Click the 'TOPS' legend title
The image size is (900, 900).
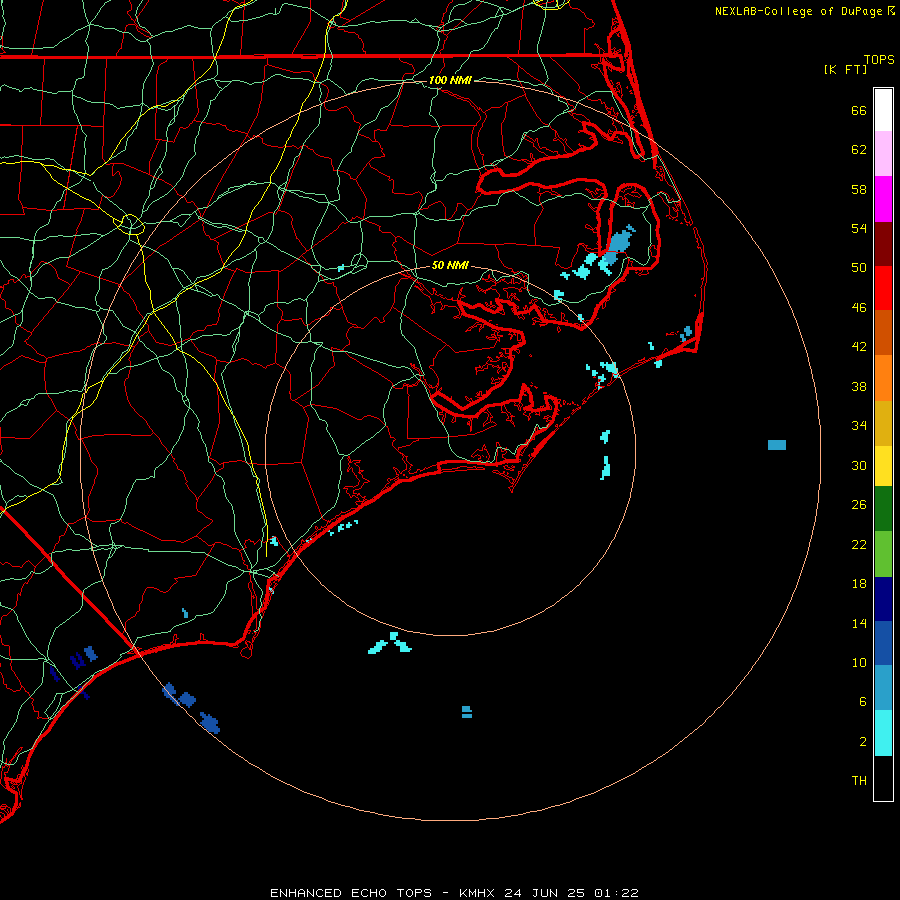[x=879, y=60]
